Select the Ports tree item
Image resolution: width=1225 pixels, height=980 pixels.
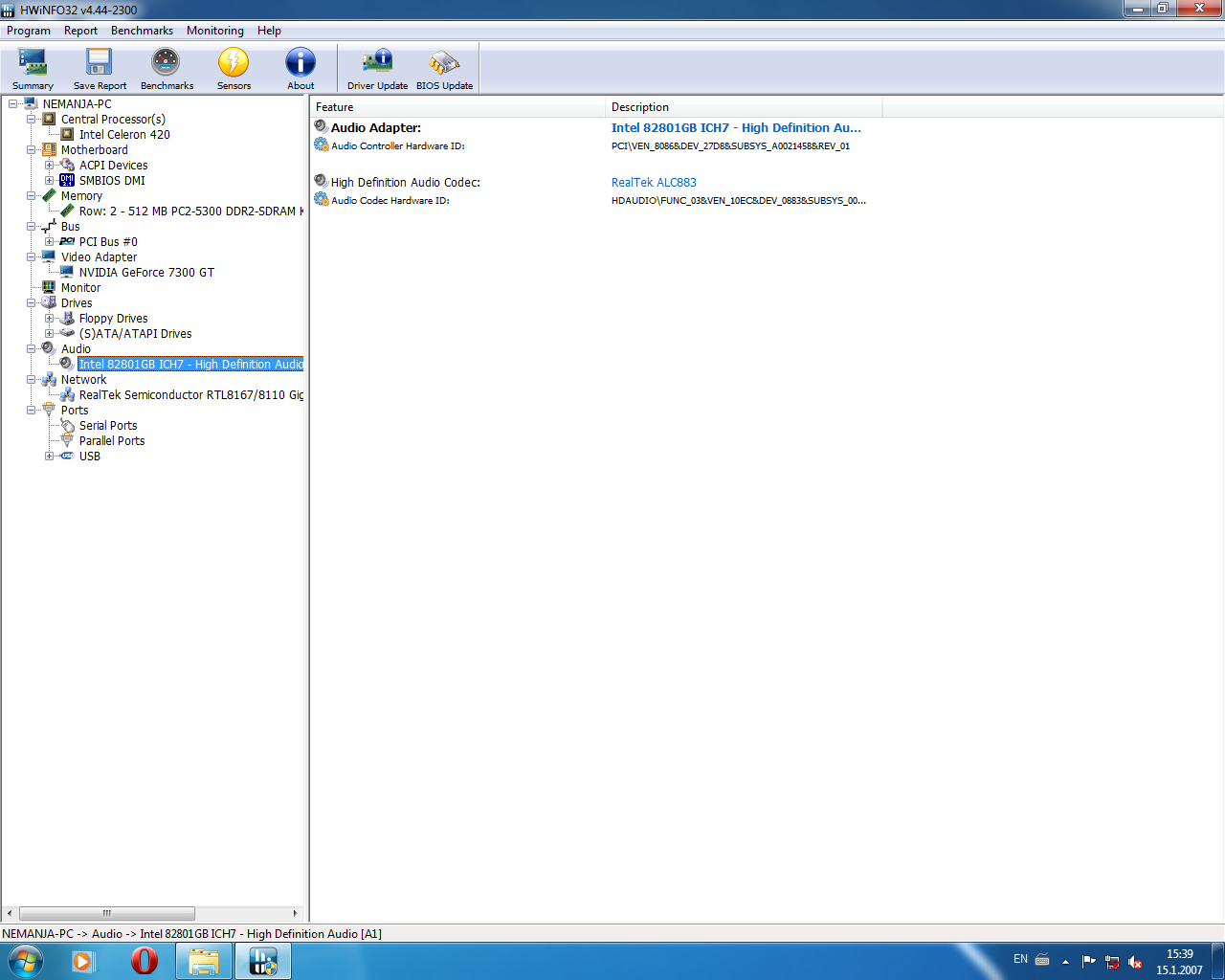pyautogui.click(x=75, y=410)
